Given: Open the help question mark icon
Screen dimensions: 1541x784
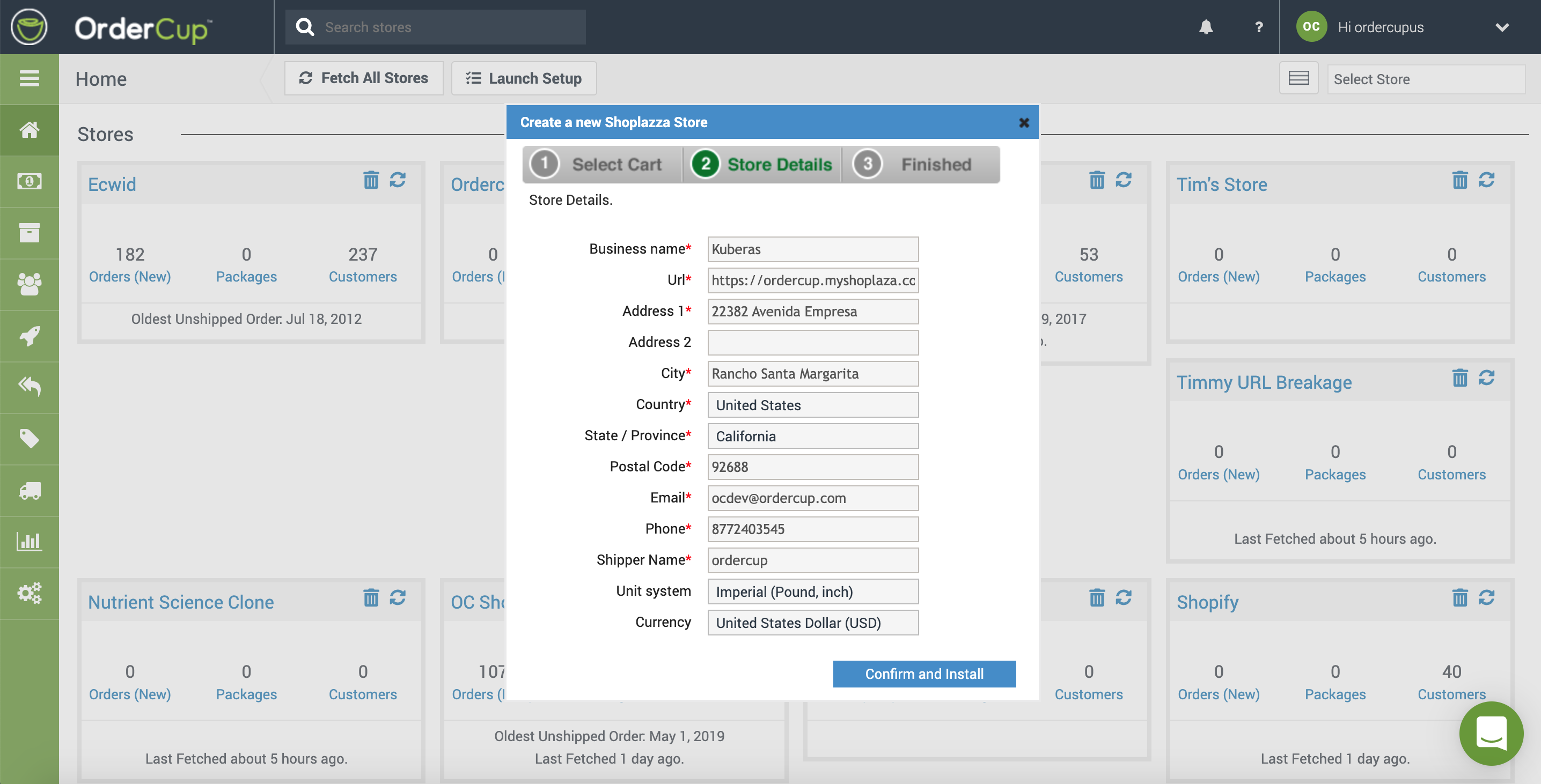Looking at the screenshot, I should click(x=1259, y=27).
